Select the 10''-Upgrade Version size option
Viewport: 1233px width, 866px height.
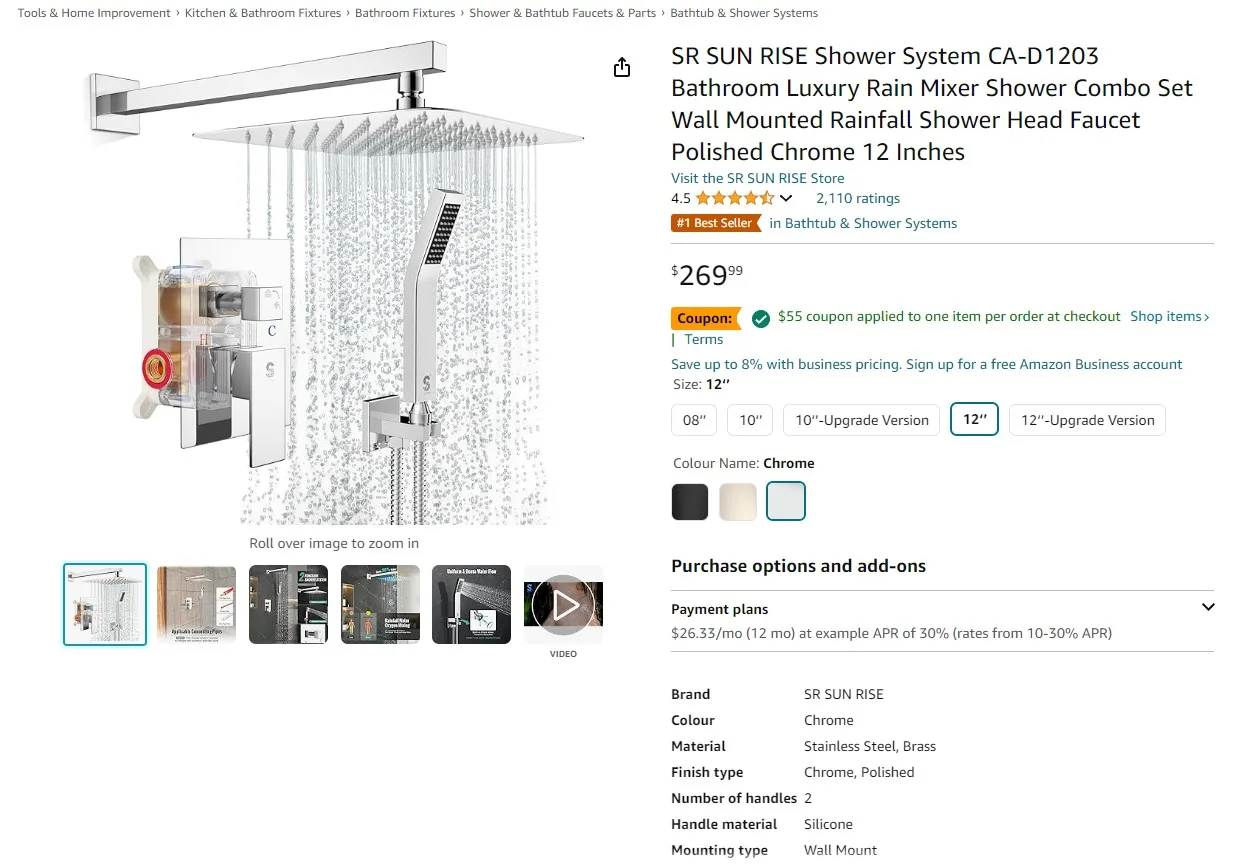click(x=861, y=420)
